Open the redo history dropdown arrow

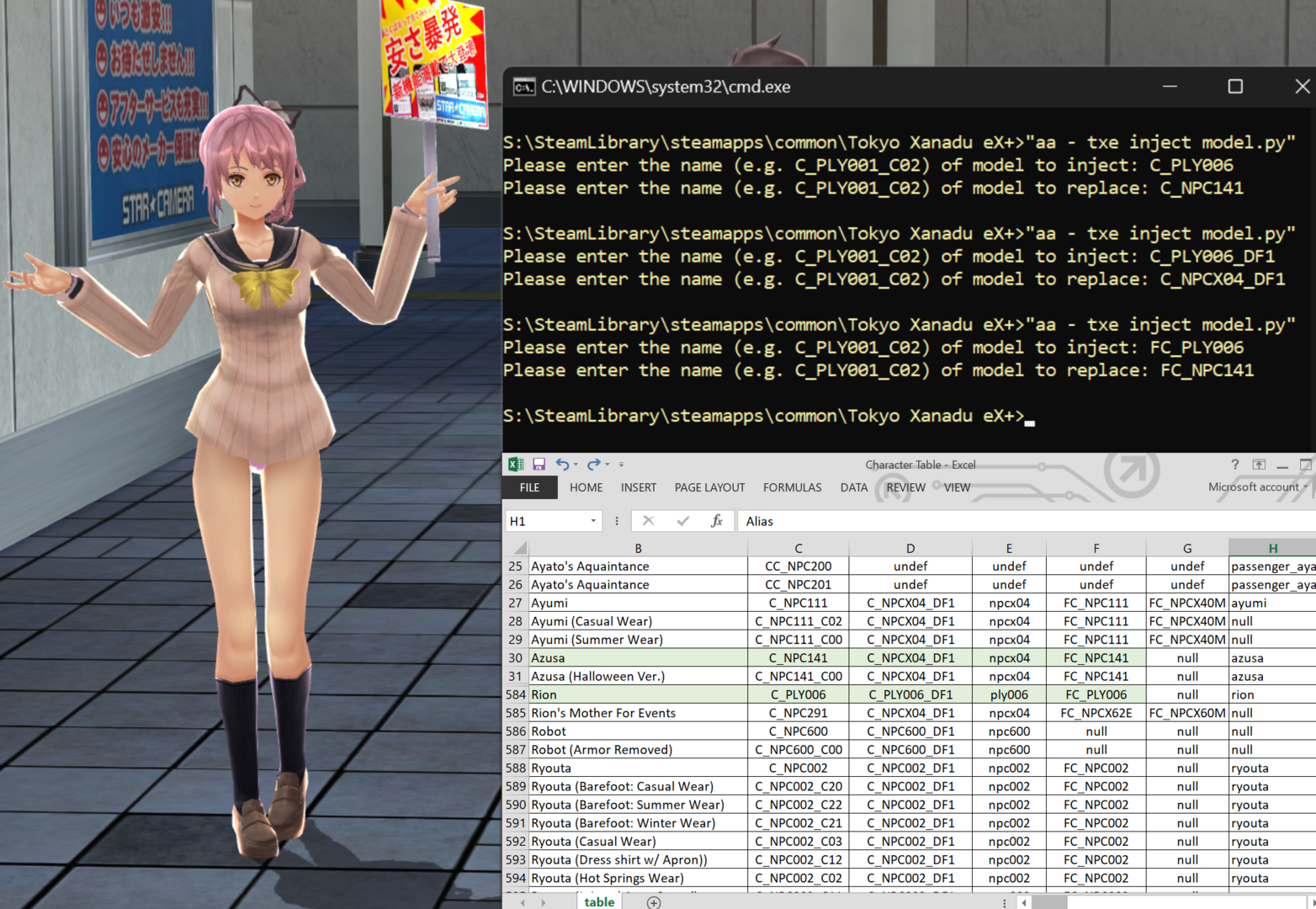coord(608,465)
